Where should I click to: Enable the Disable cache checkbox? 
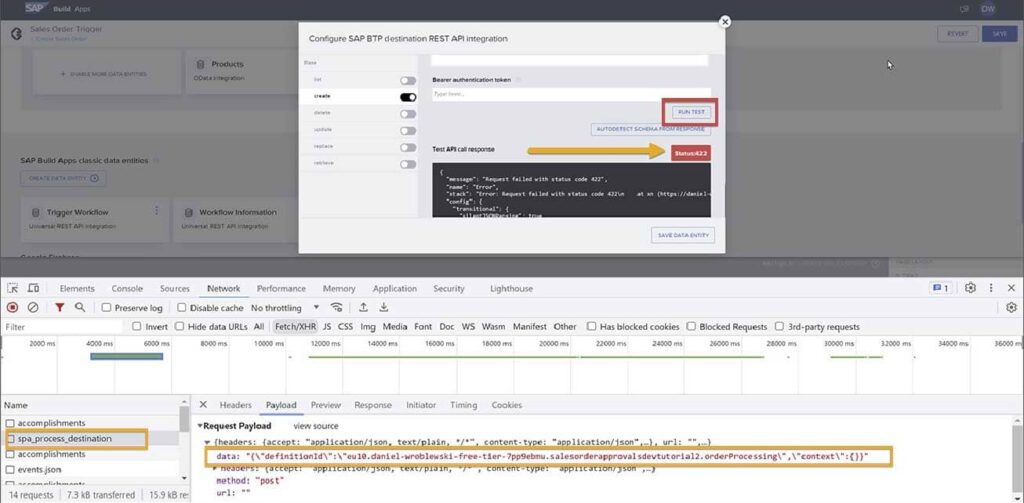(182, 308)
